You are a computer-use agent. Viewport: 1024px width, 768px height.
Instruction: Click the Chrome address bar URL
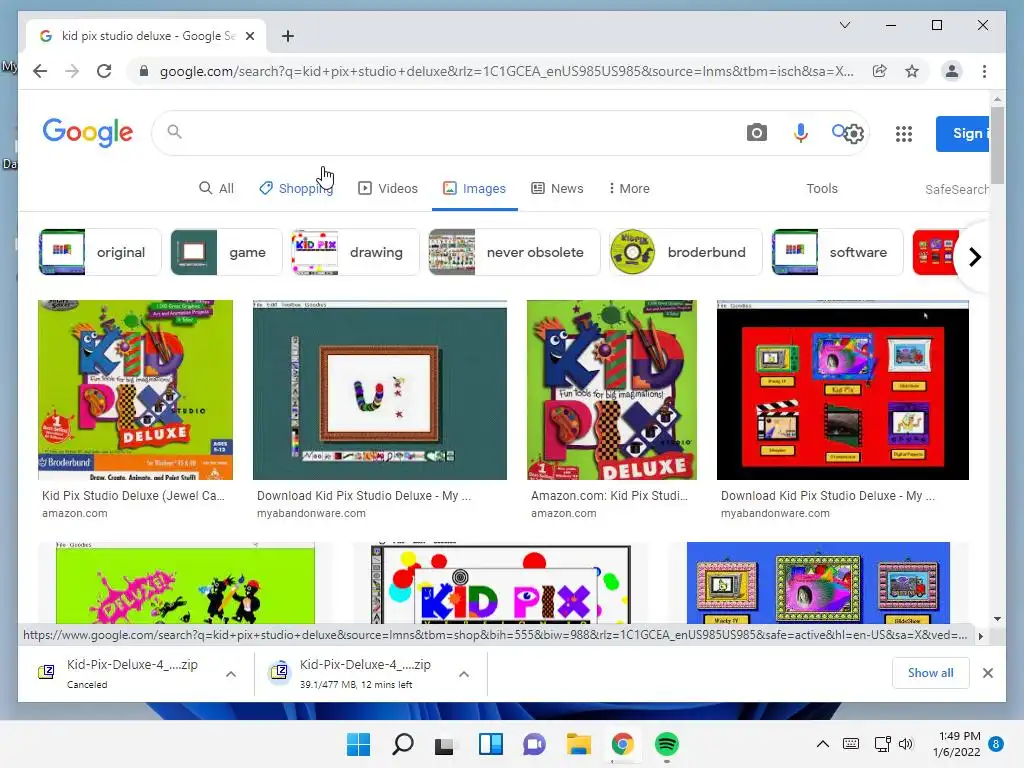tap(506, 71)
